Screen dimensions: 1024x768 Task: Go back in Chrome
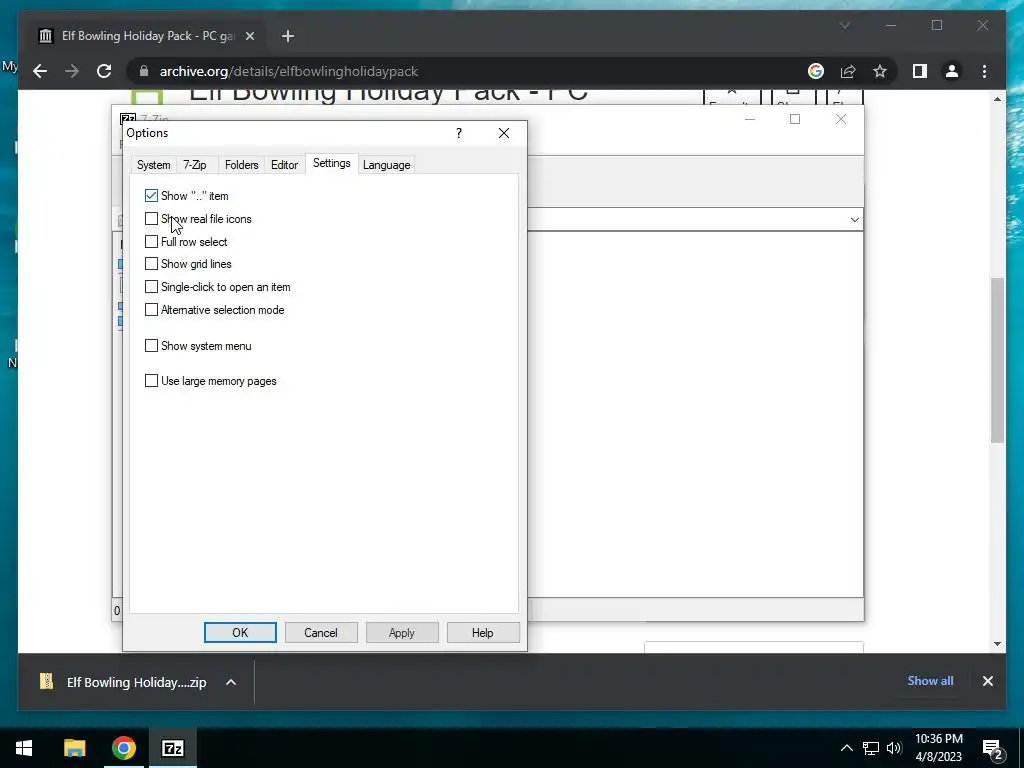pyautogui.click(x=40, y=71)
